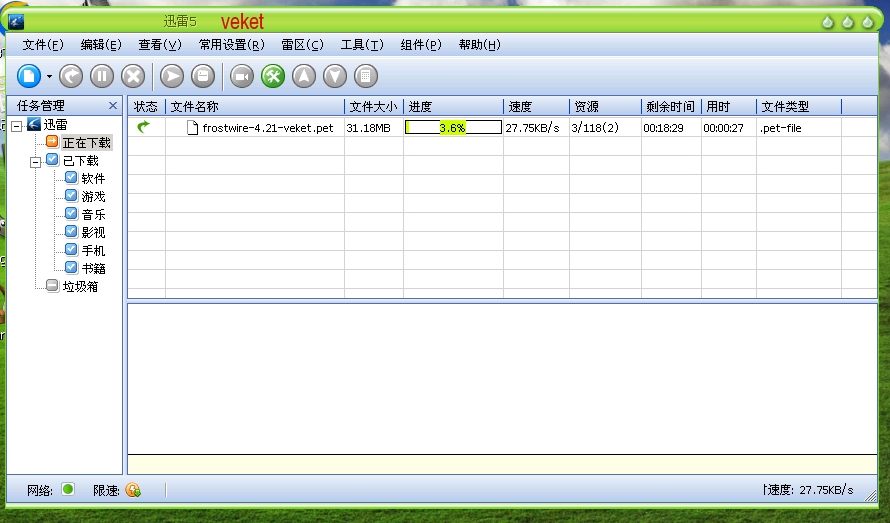This screenshot has width=890, height=523.
Task: Click the play/start toolbar icon
Action: (x=172, y=76)
